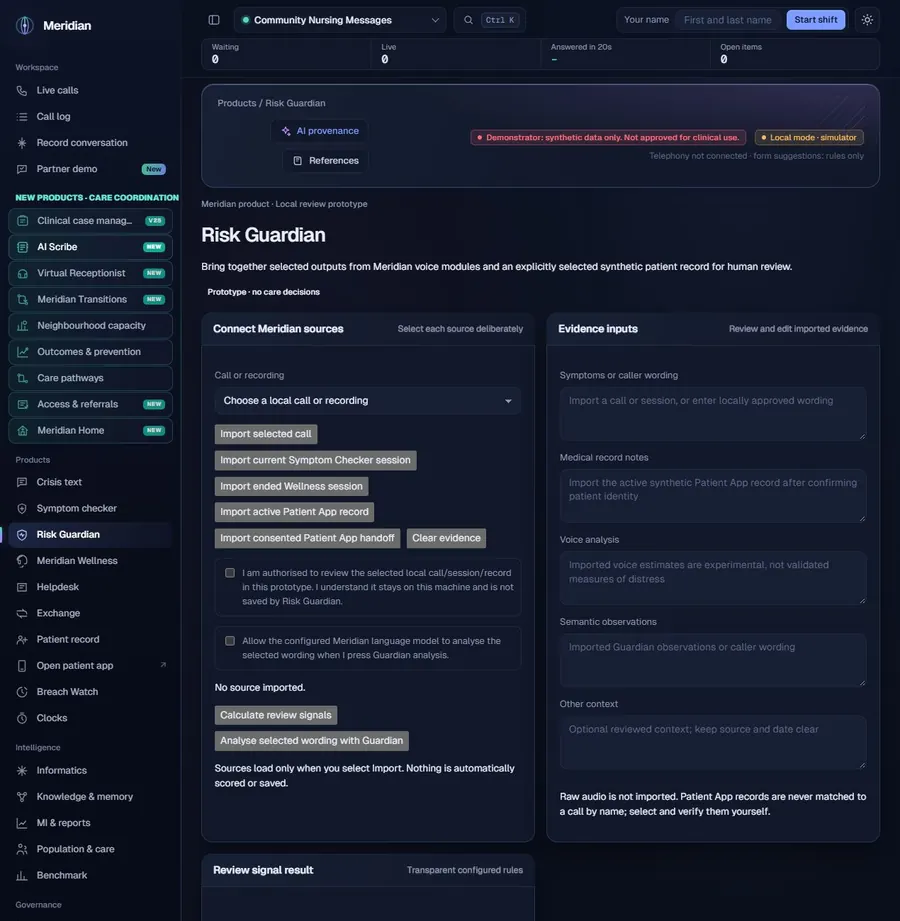Click Import selected call
This screenshot has height=921, width=900.
click(266, 434)
